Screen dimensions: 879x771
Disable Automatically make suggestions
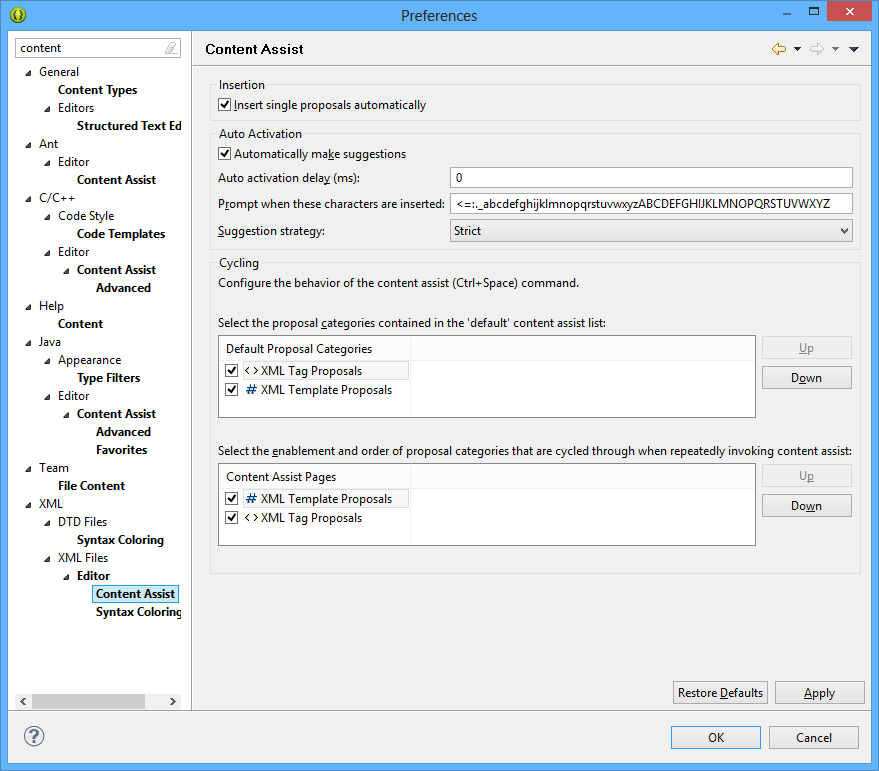click(224, 154)
